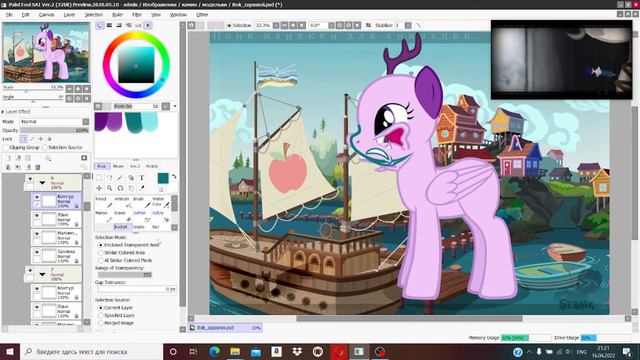
Task: Delete the layer with trash icon
Action: click(38, 167)
